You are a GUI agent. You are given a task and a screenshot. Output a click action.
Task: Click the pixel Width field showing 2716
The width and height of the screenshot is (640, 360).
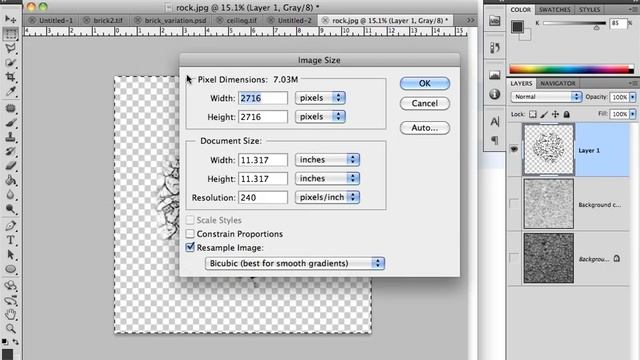[x=263, y=98]
